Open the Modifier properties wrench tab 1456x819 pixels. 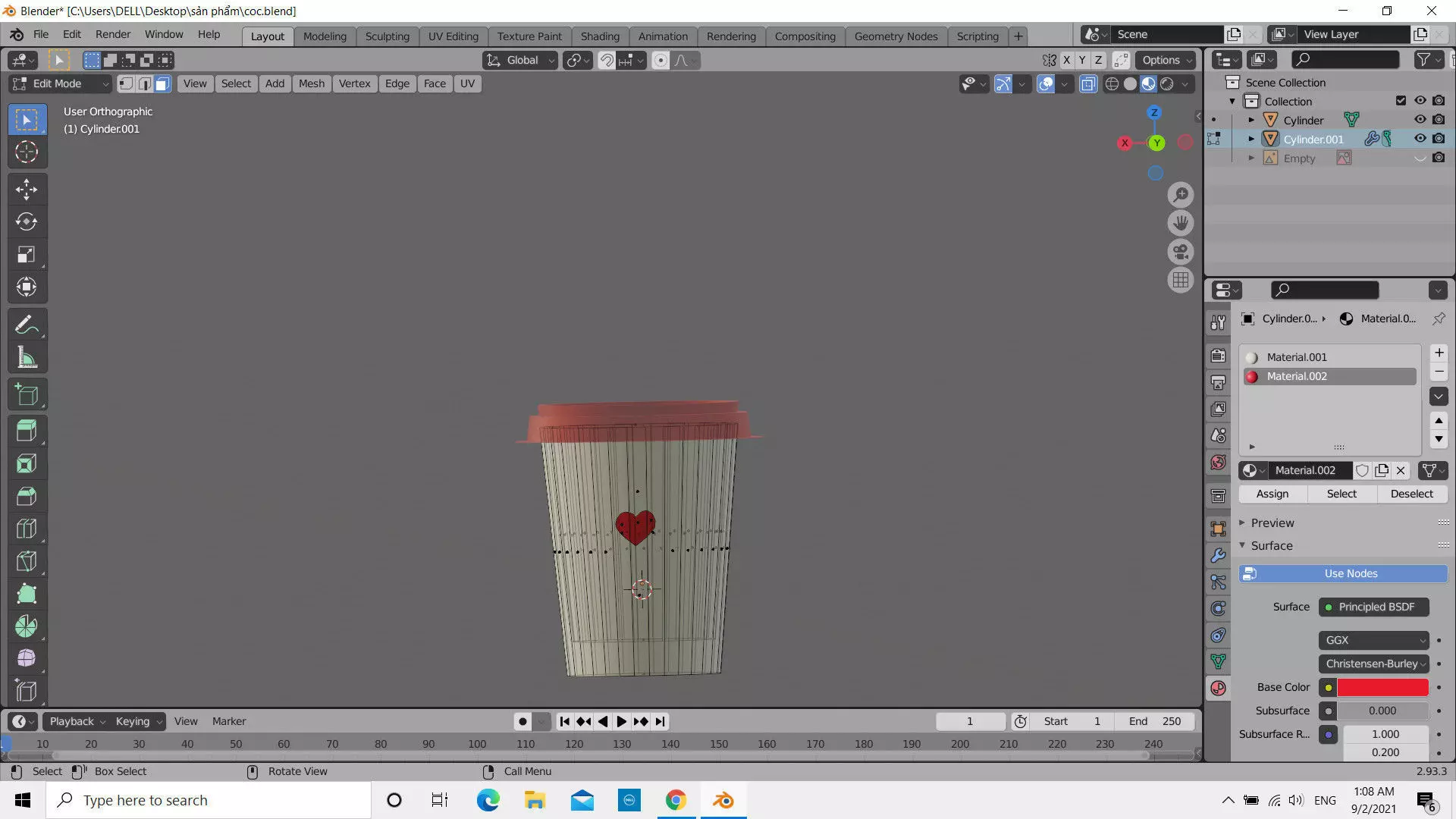pyautogui.click(x=1219, y=555)
